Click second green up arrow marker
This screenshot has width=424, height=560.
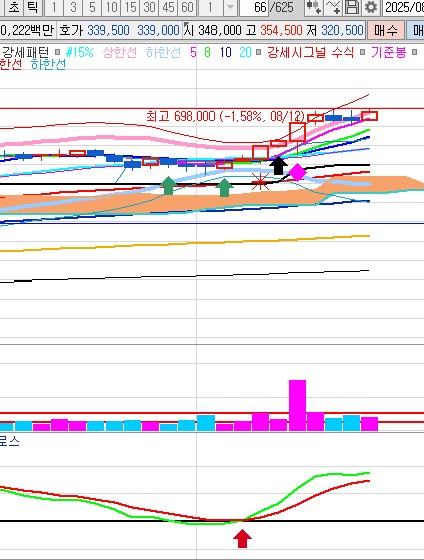(224, 188)
